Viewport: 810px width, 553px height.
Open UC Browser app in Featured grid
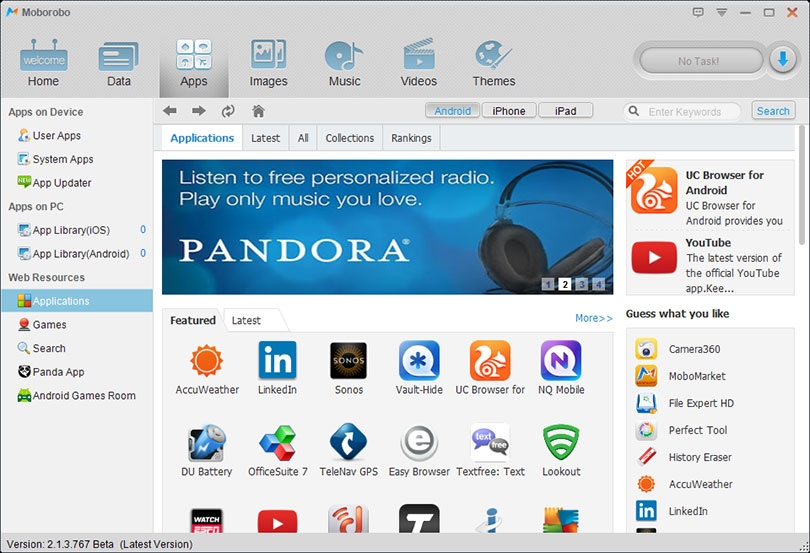click(490, 368)
